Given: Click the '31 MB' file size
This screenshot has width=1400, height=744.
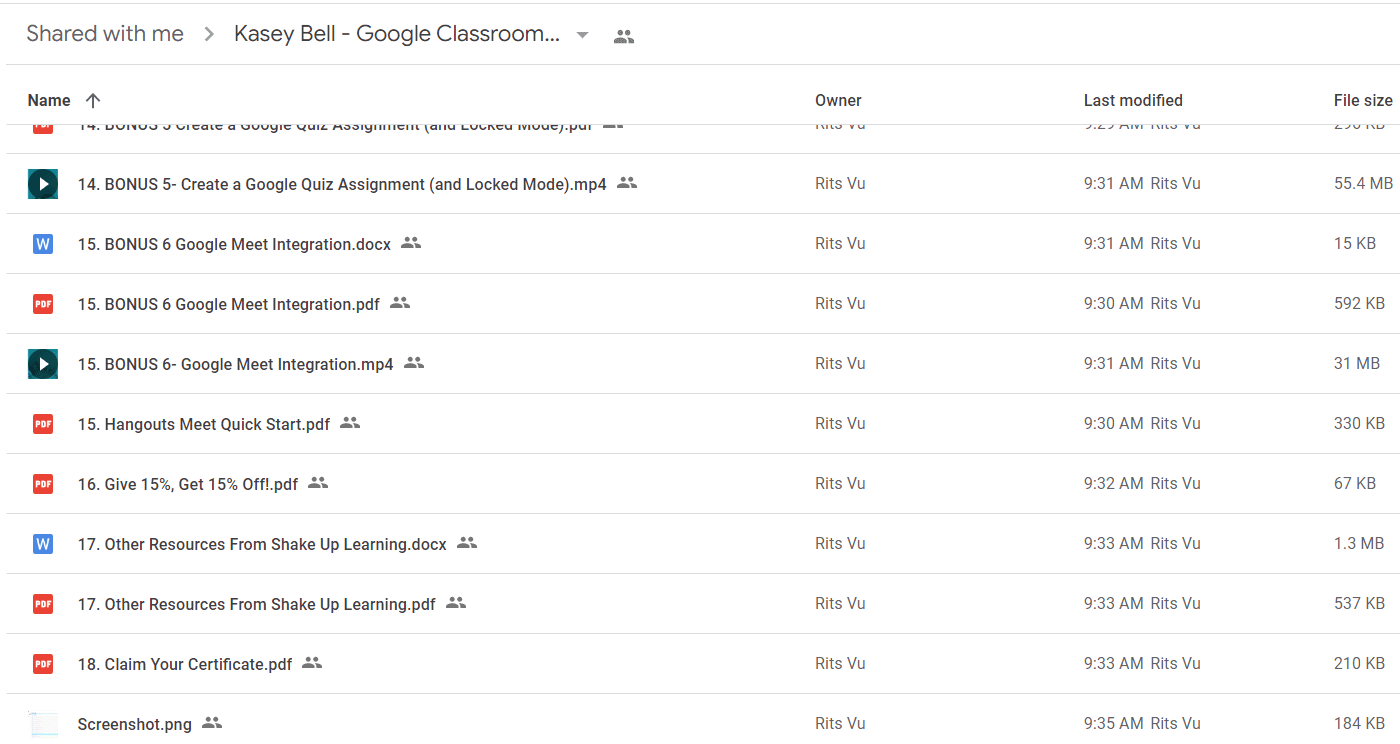Looking at the screenshot, I should [1357, 364].
